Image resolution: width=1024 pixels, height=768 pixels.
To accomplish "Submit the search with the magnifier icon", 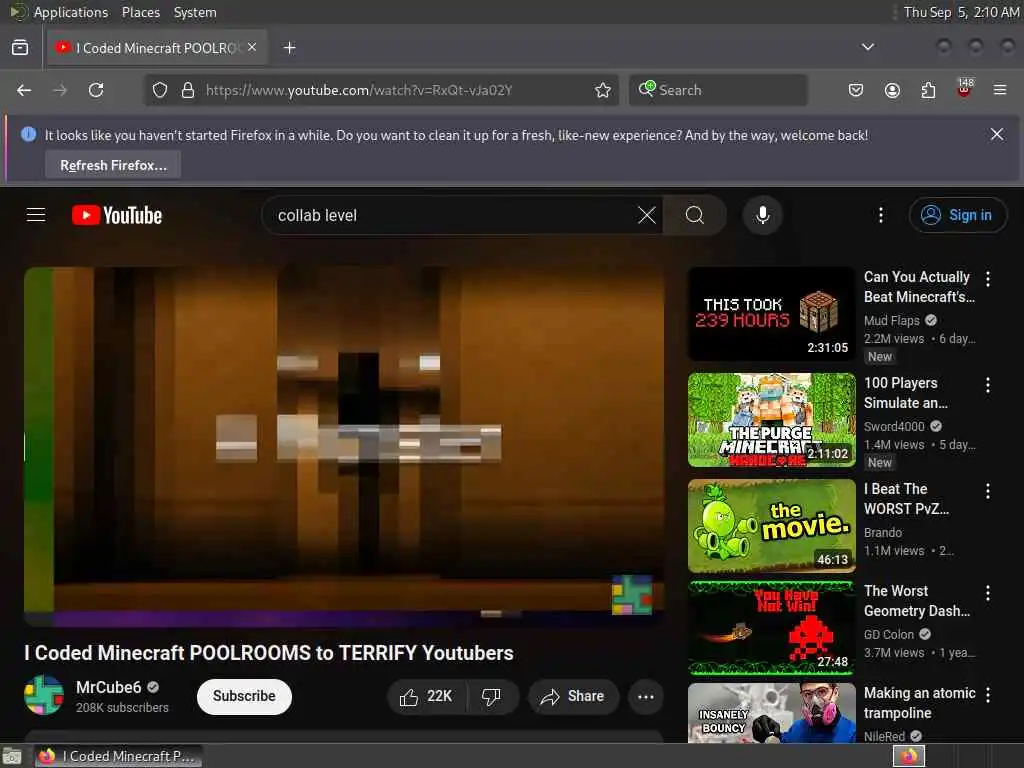I will (x=694, y=215).
